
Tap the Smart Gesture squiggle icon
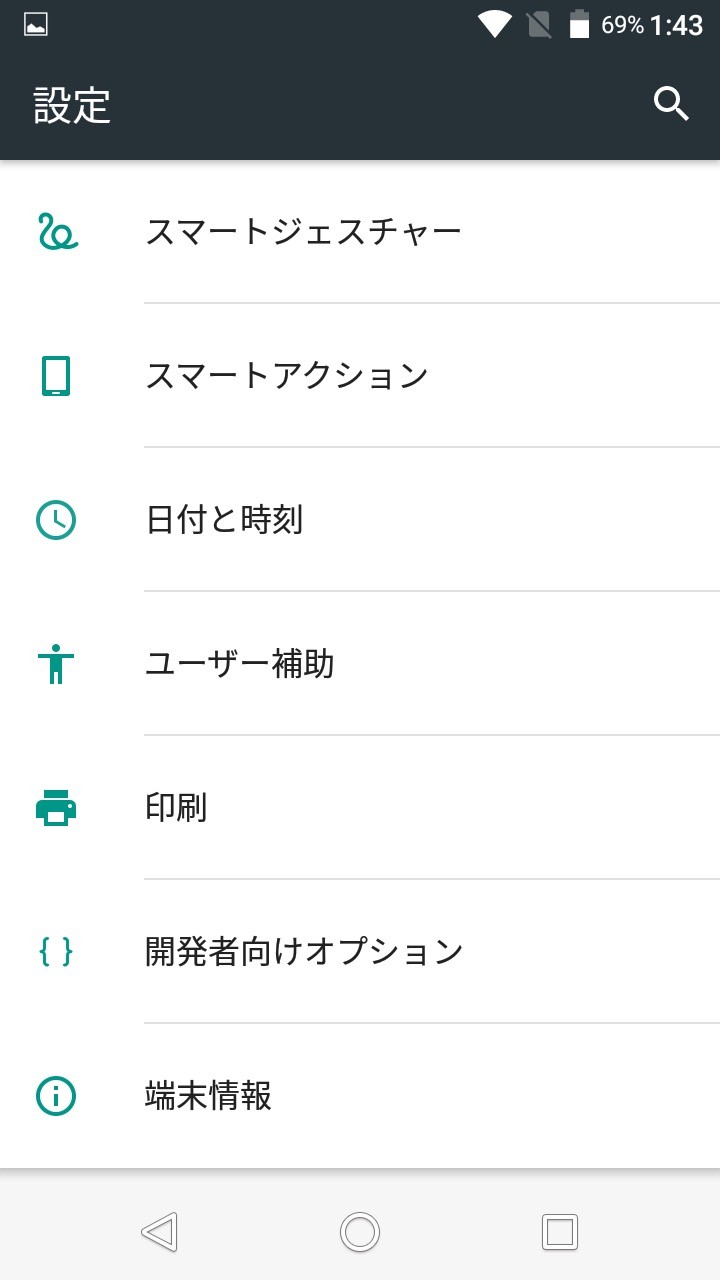[57, 232]
